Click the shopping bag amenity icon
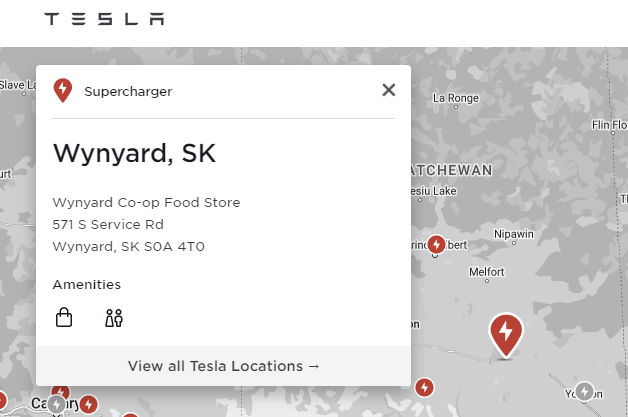Viewport: 628px width, 417px height. click(64, 318)
